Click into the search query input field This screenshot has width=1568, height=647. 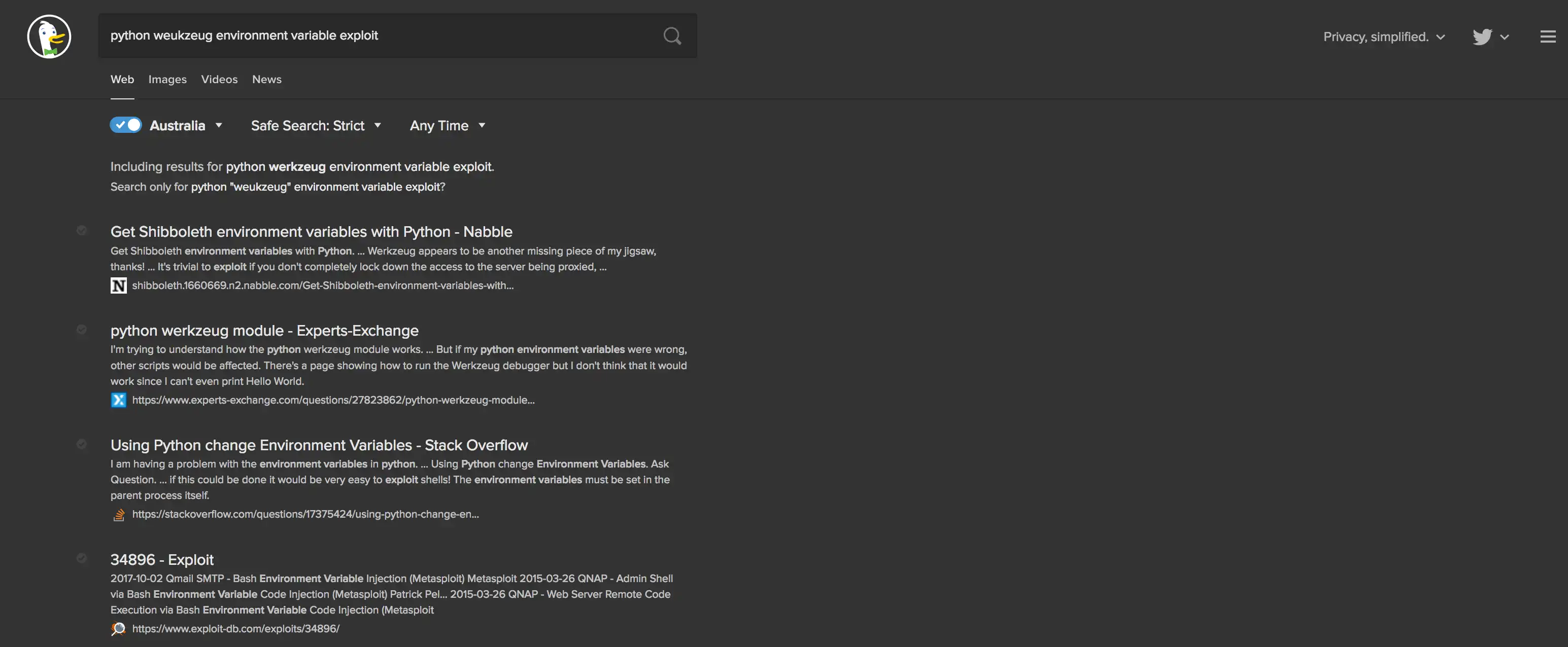pyautogui.click(x=378, y=35)
